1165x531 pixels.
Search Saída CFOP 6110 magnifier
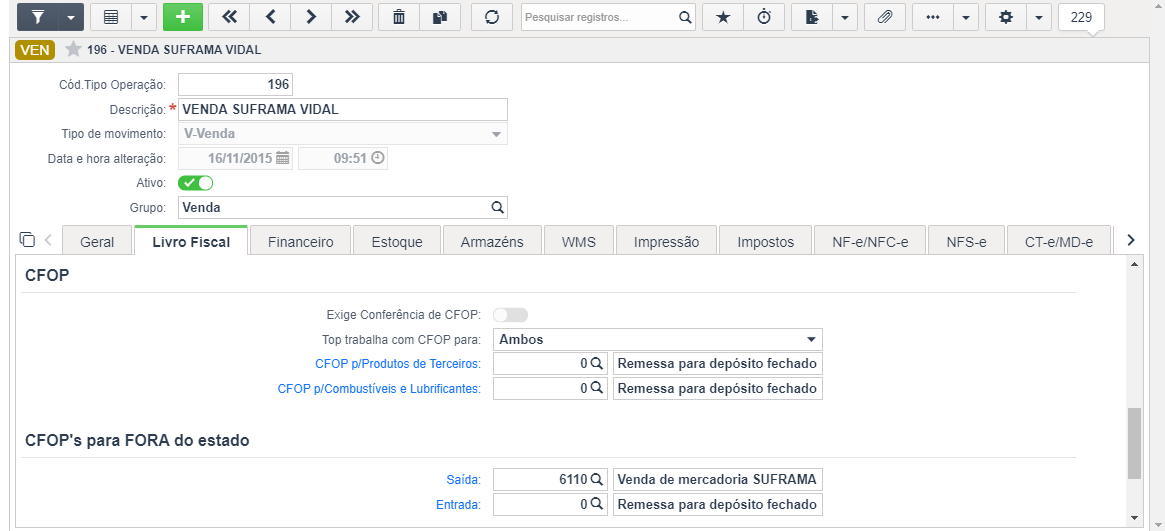(x=597, y=480)
